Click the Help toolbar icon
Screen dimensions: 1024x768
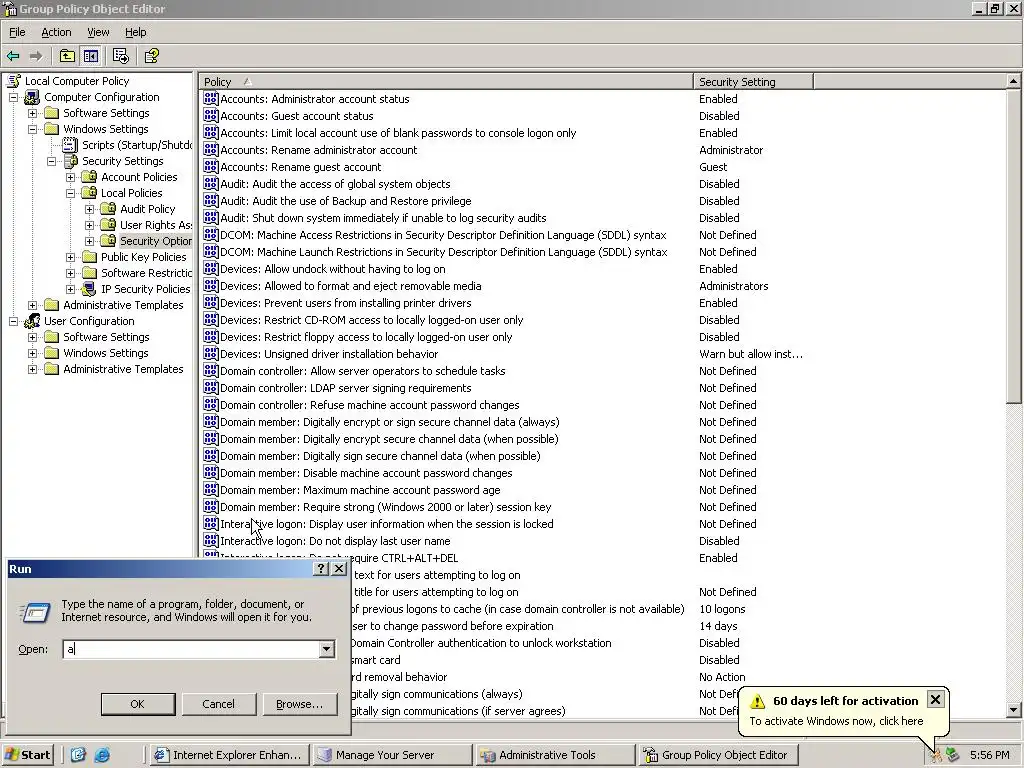152,56
